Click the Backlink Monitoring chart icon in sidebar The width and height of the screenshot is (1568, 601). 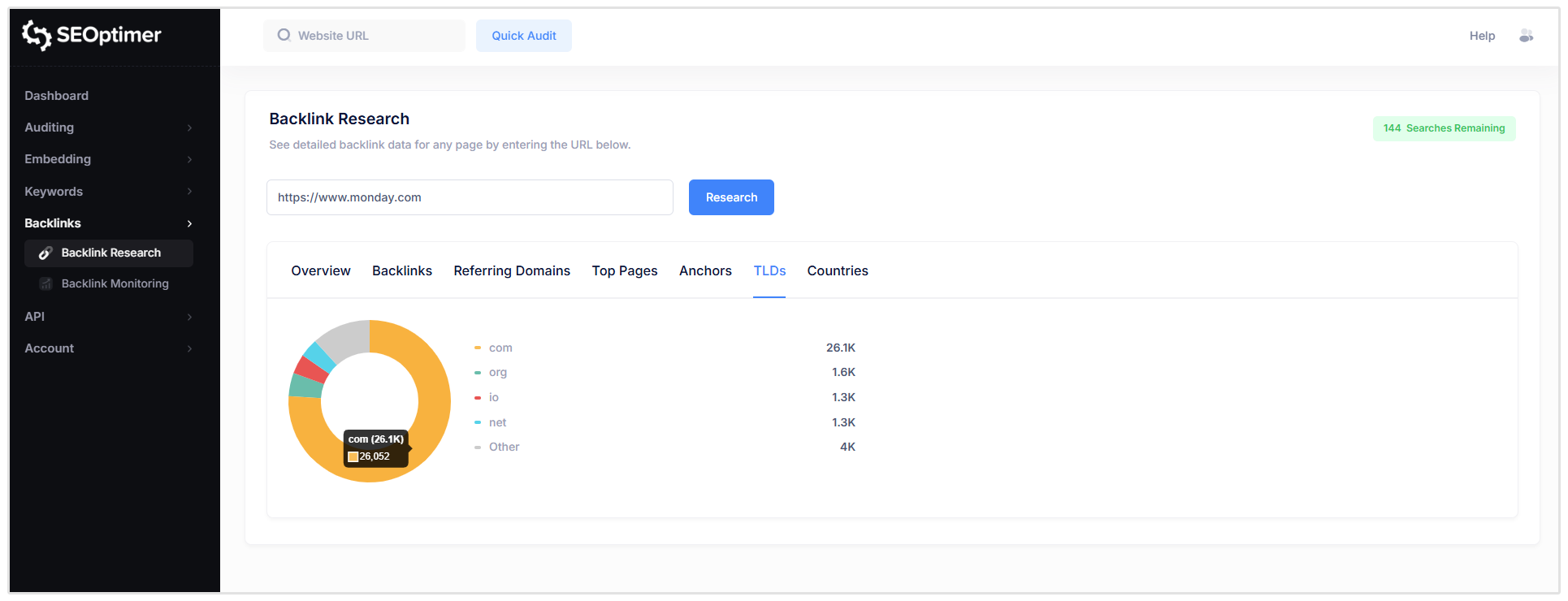(x=46, y=283)
